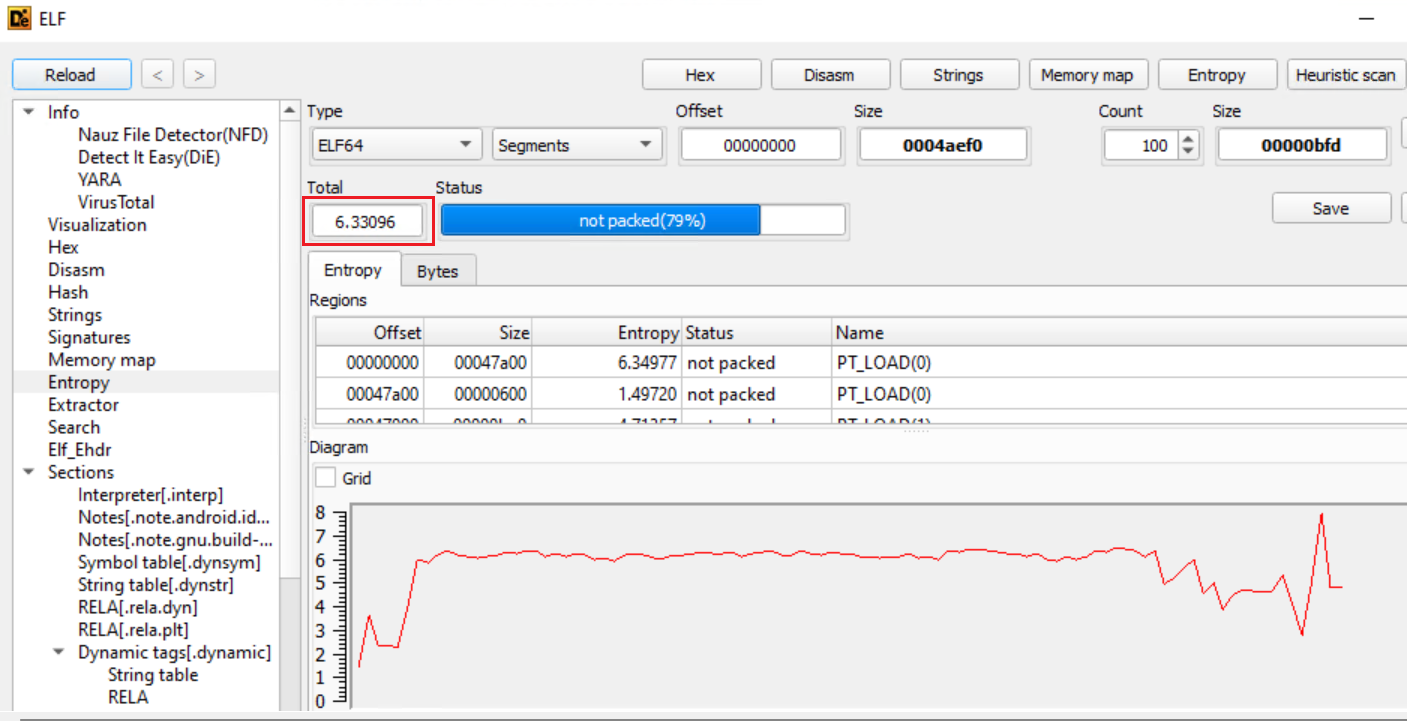This screenshot has height=721, width=1407.
Task: Collapse the Sections tree node
Action: (28, 472)
